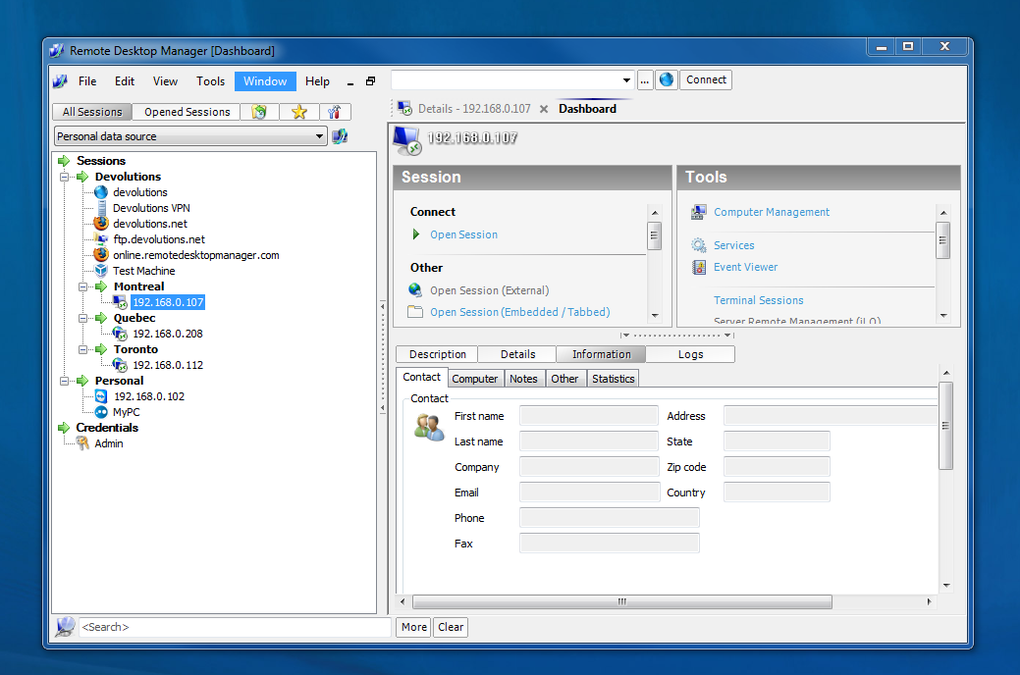Select the Favorites star icon
Image resolution: width=1020 pixels, height=675 pixels.
tap(299, 111)
